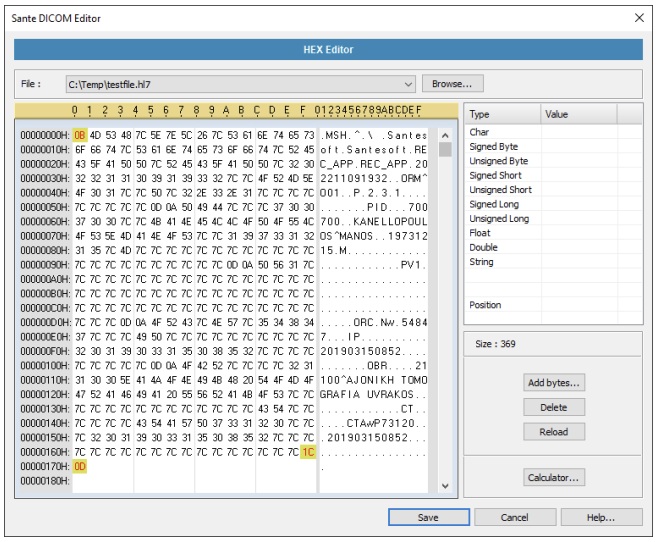Click the hex view scrollbar thumb
The image size is (658, 542).
point(445,149)
